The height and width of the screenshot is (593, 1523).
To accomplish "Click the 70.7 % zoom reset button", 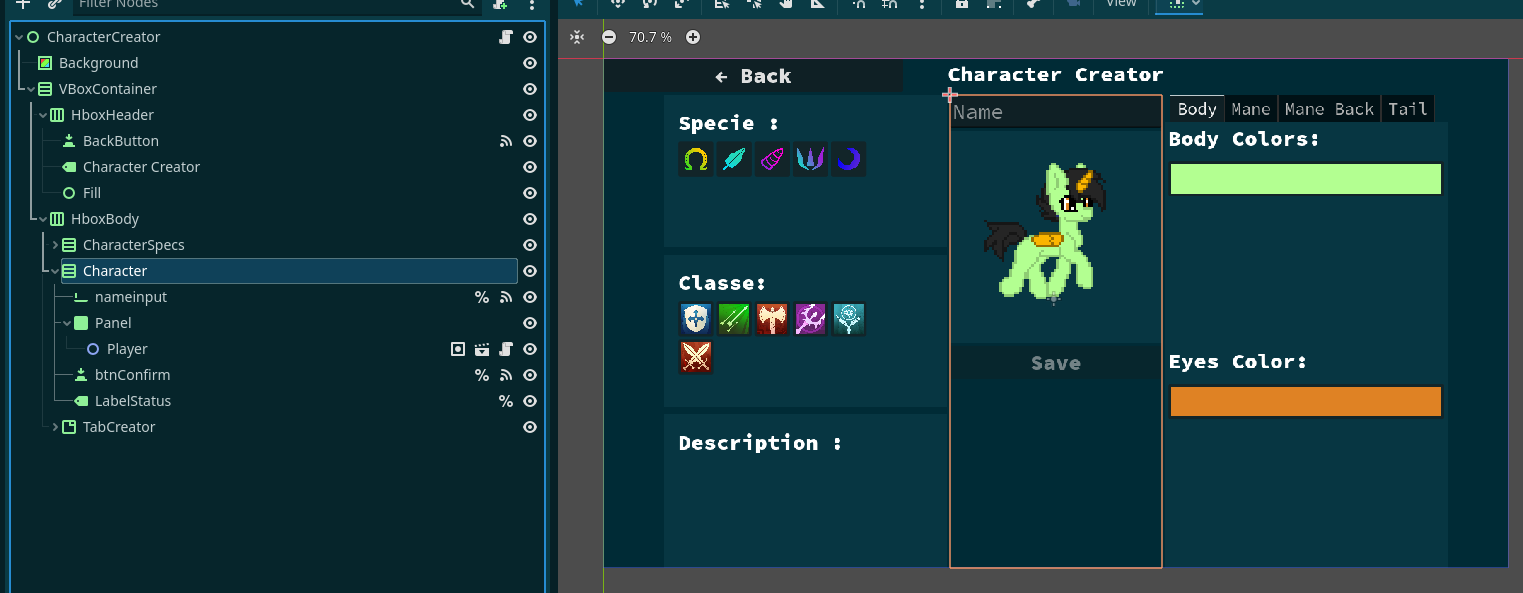I will pyautogui.click(x=650, y=37).
